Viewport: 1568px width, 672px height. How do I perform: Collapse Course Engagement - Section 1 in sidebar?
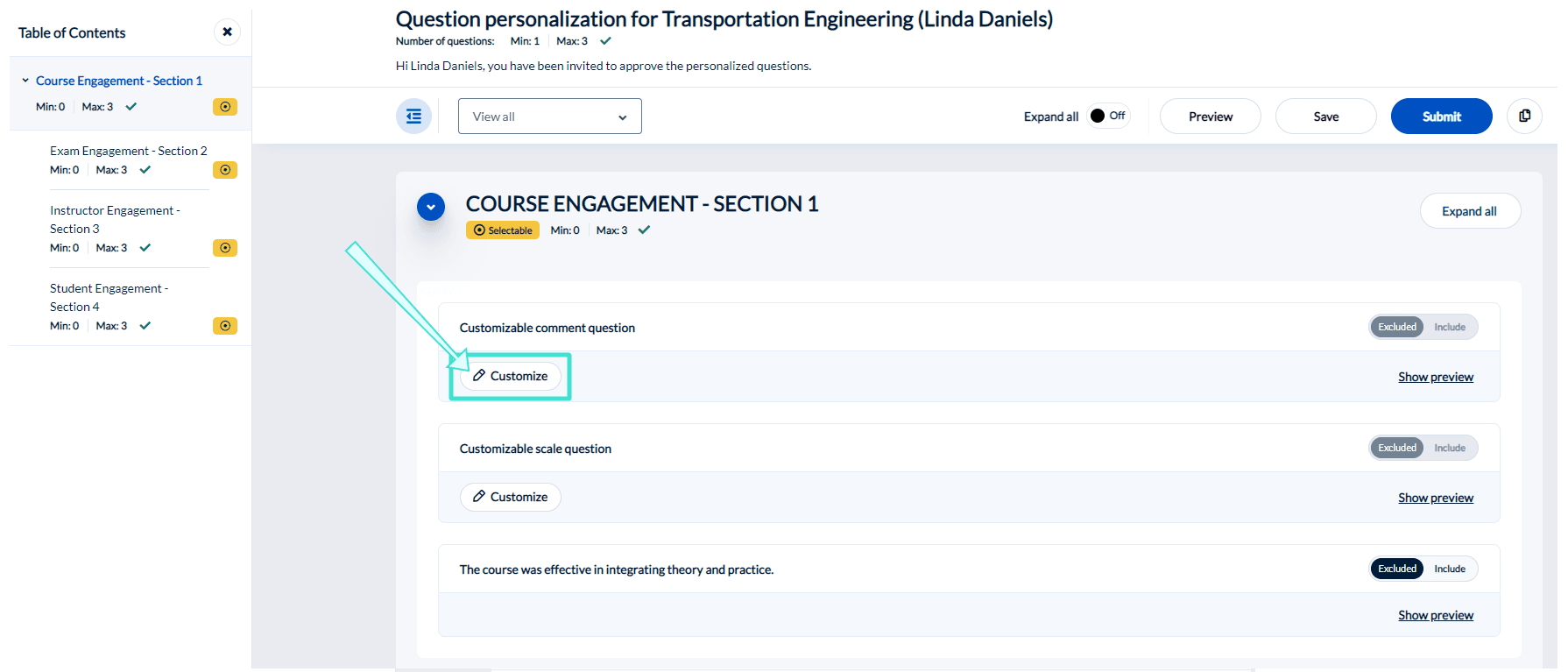pyautogui.click(x=25, y=81)
